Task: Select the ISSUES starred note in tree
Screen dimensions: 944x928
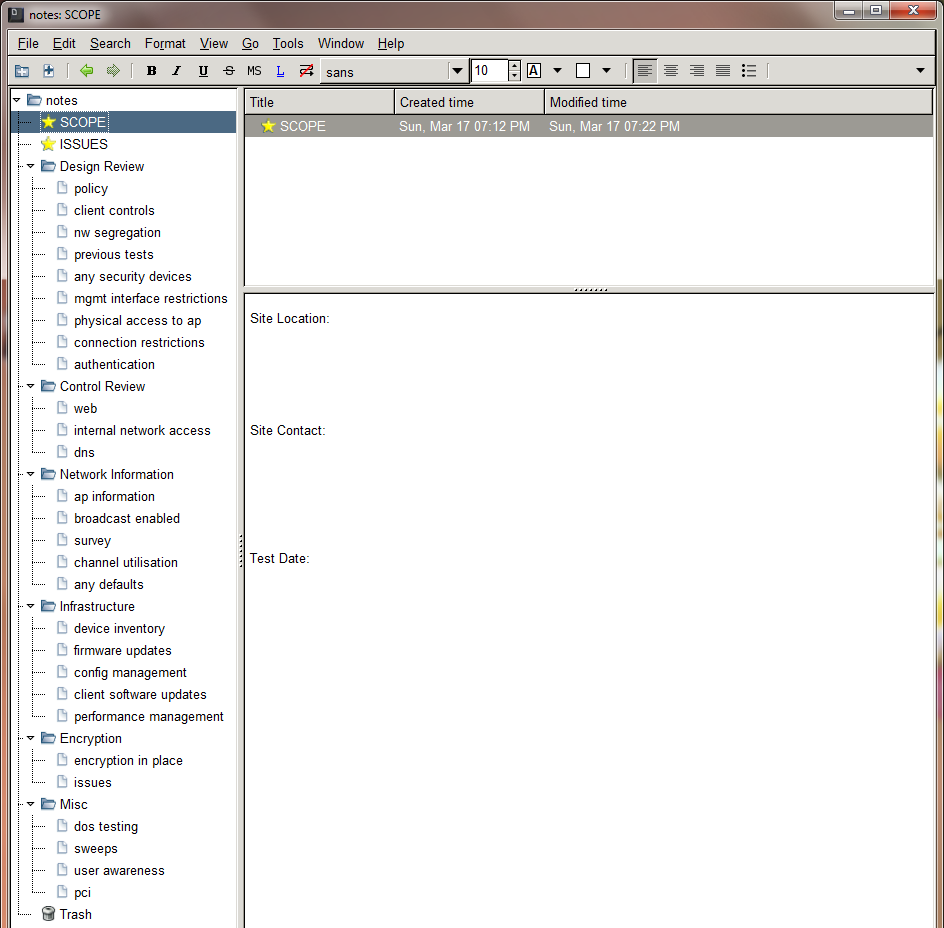Action: coord(83,145)
